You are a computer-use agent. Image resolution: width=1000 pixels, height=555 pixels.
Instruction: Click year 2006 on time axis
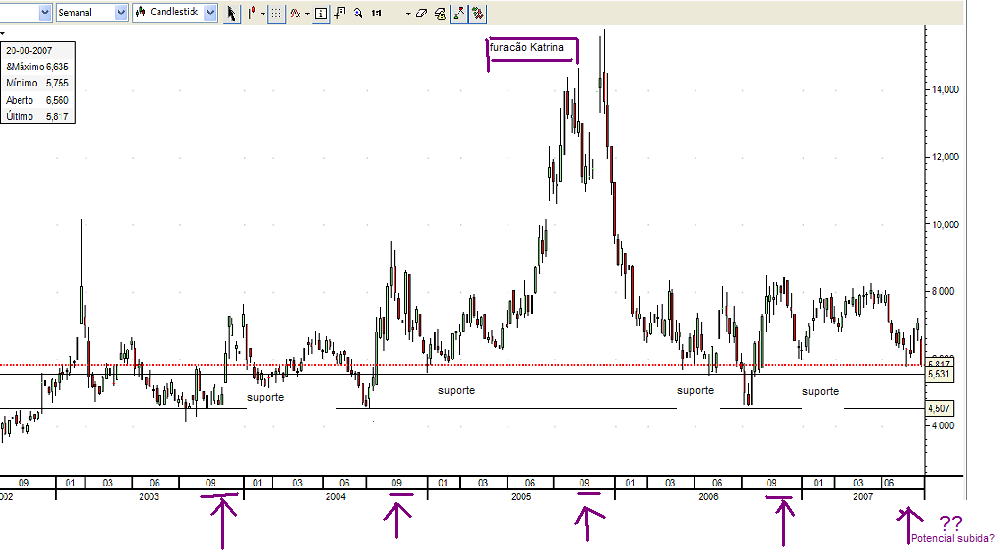pyautogui.click(x=708, y=496)
